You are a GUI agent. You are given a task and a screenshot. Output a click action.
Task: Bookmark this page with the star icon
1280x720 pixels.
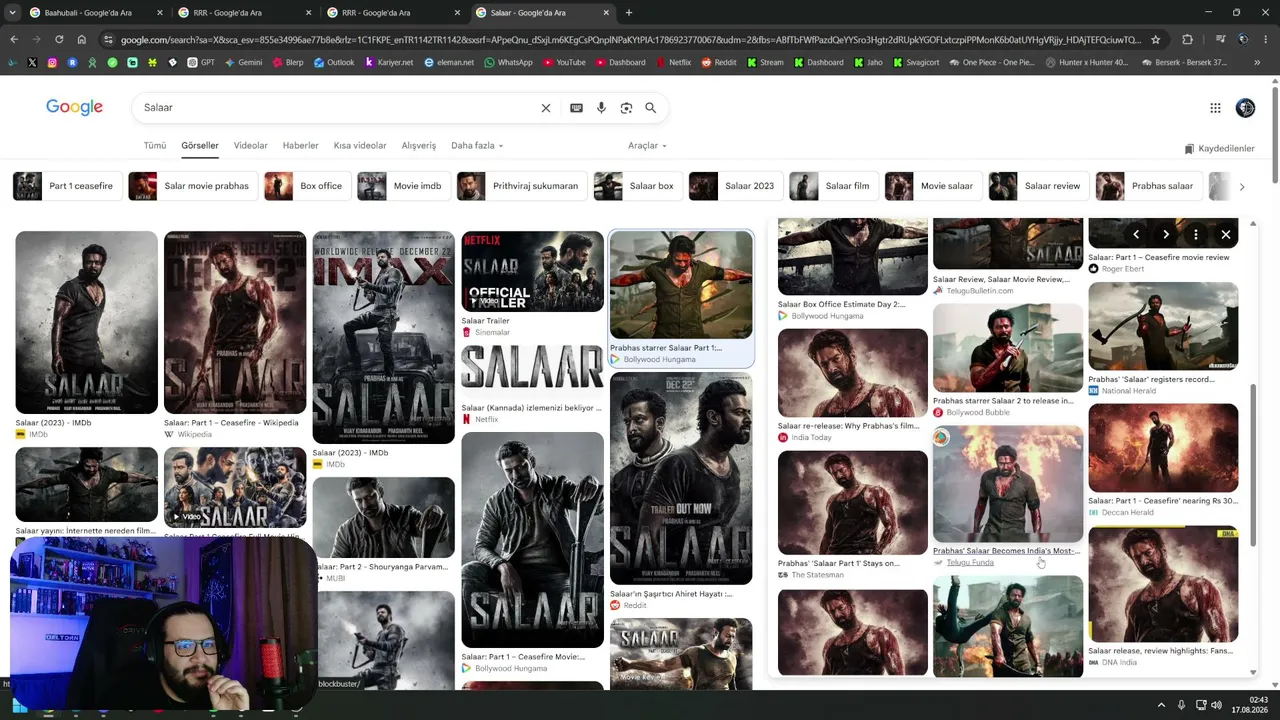click(1156, 40)
